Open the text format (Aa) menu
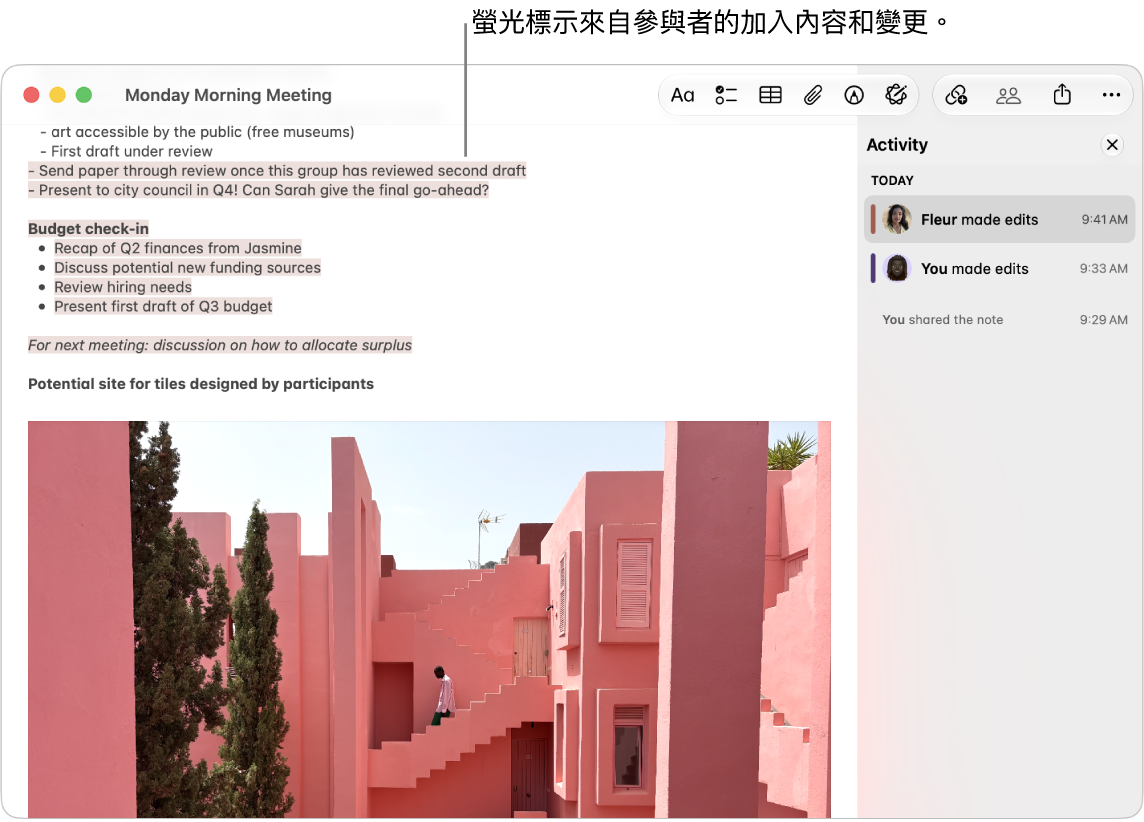 (x=682, y=96)
